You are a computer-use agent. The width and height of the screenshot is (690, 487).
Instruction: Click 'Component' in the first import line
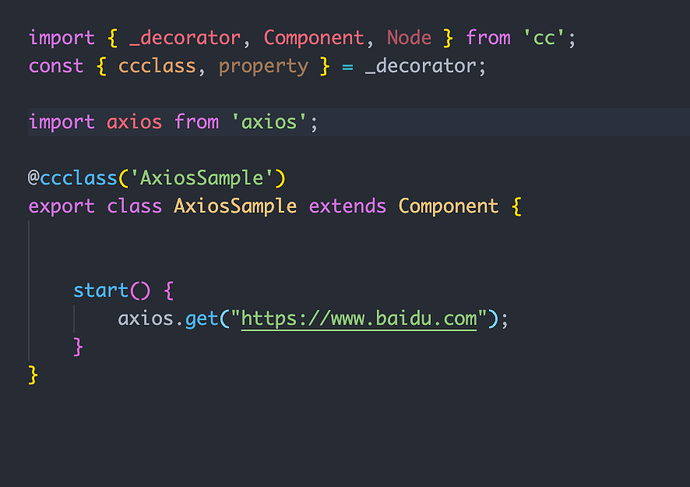314,38
